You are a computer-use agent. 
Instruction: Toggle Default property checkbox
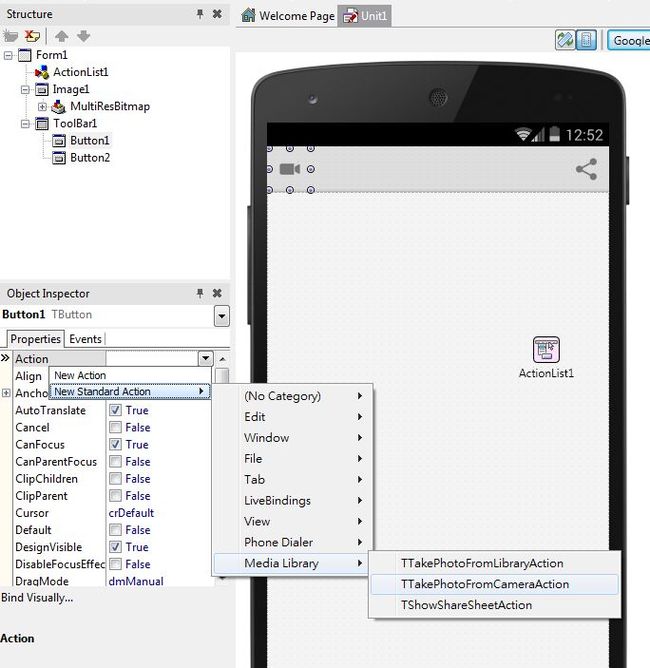(x=115, y=530)
